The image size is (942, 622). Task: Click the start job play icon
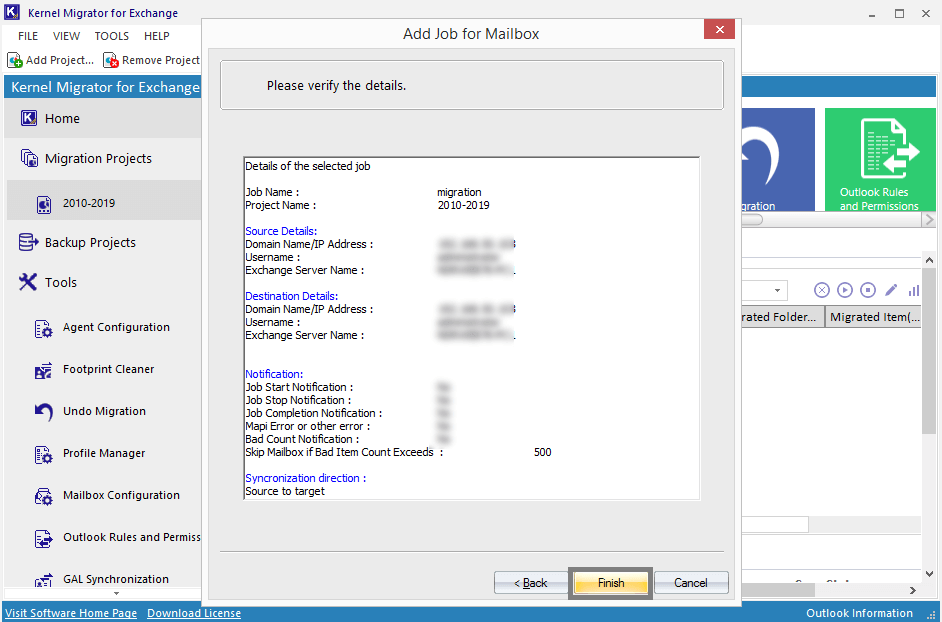click(845, 290)
